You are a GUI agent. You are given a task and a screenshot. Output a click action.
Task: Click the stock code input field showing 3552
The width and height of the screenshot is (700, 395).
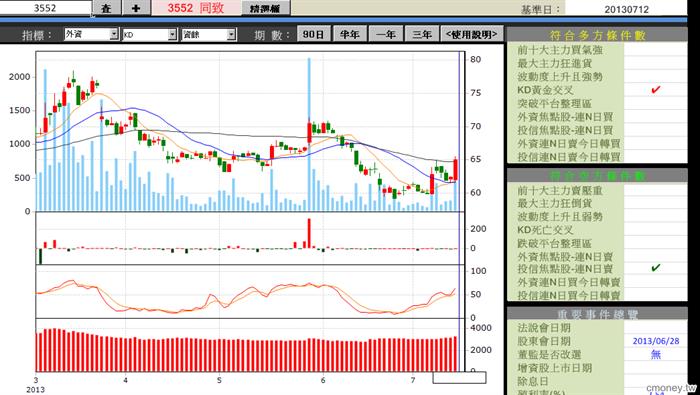point(46,8)
